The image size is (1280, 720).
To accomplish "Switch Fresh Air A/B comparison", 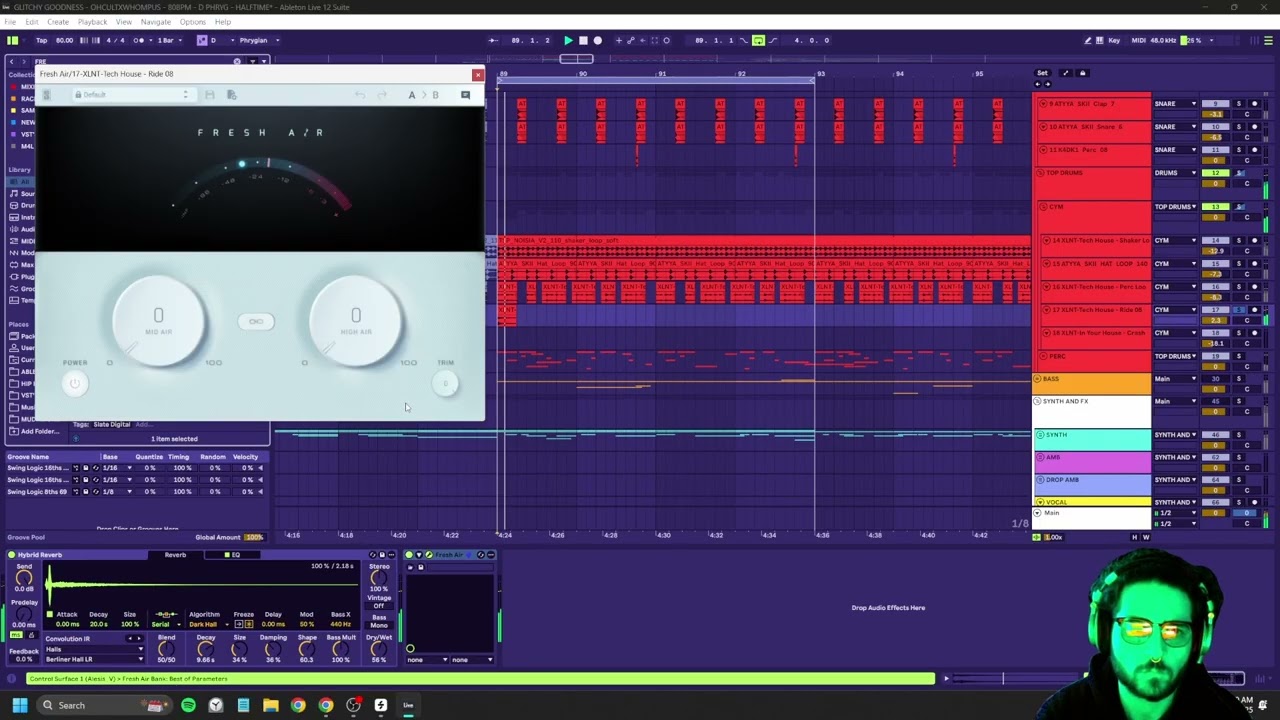I will pyautogui.click(x=423, y=95).
